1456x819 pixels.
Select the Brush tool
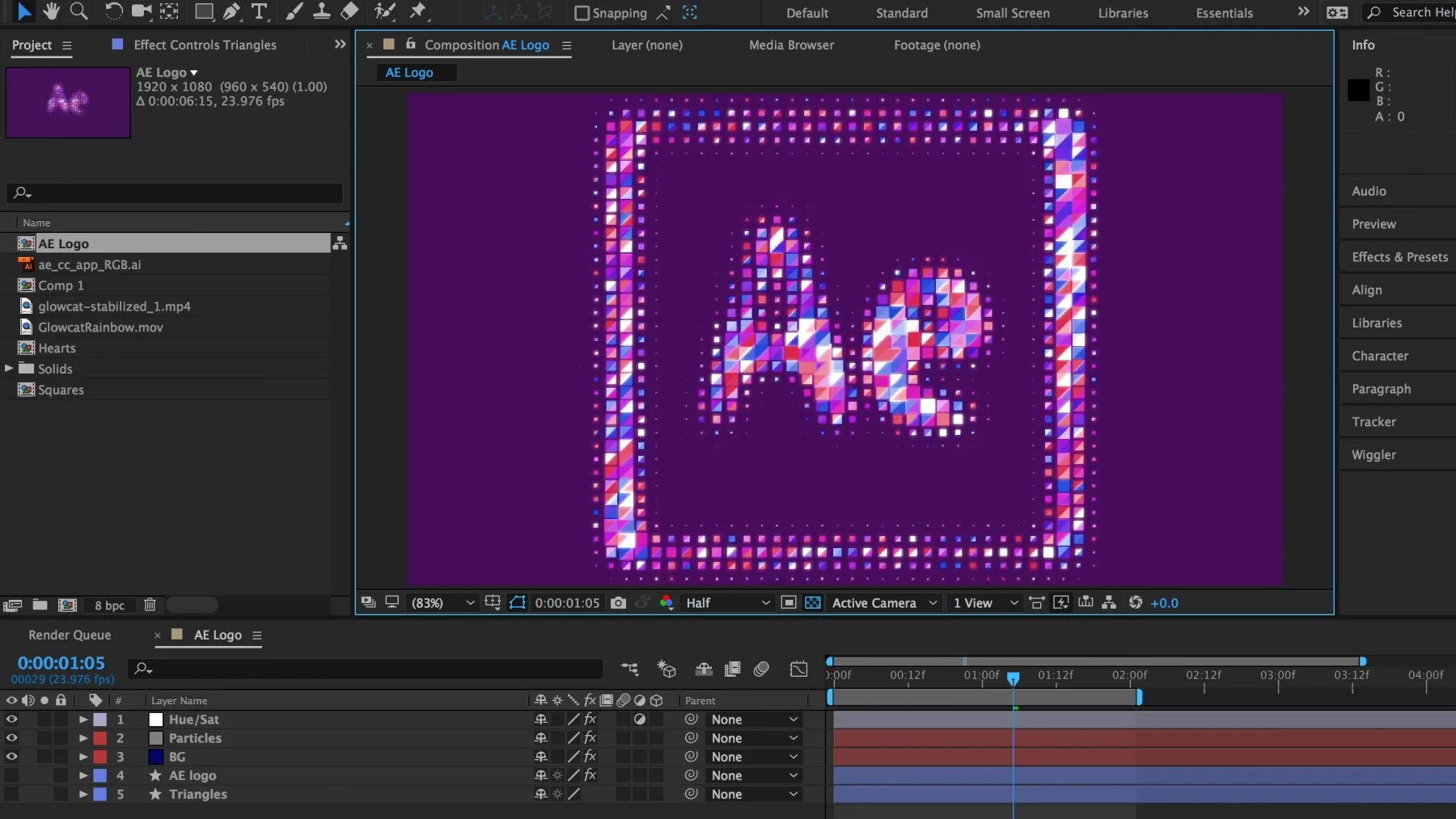(x=294, y=11)
